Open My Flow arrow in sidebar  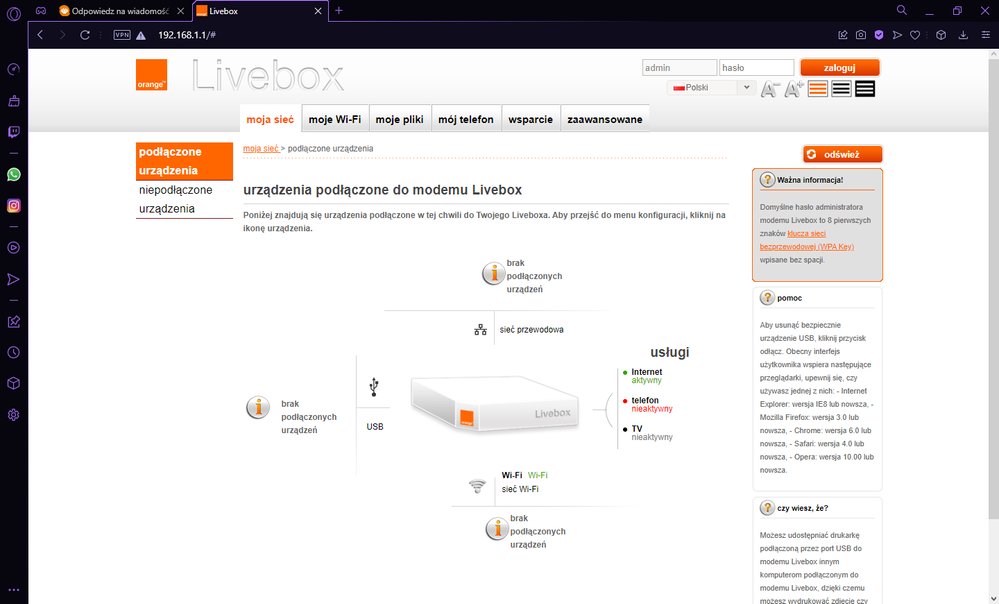pos(13,279)
